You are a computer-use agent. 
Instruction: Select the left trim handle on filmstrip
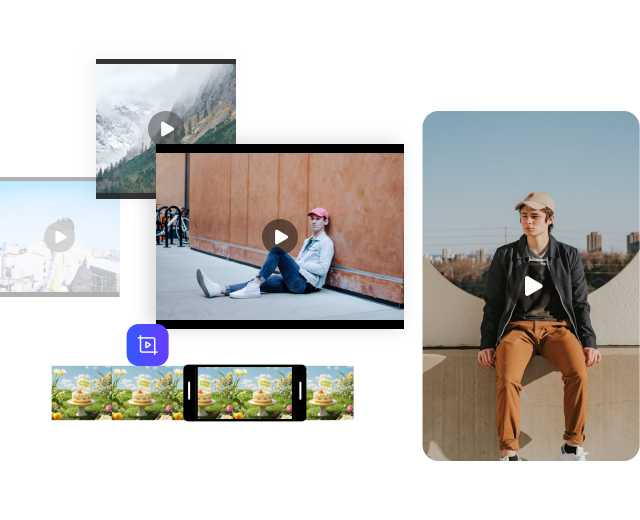[x=189, y=391]
